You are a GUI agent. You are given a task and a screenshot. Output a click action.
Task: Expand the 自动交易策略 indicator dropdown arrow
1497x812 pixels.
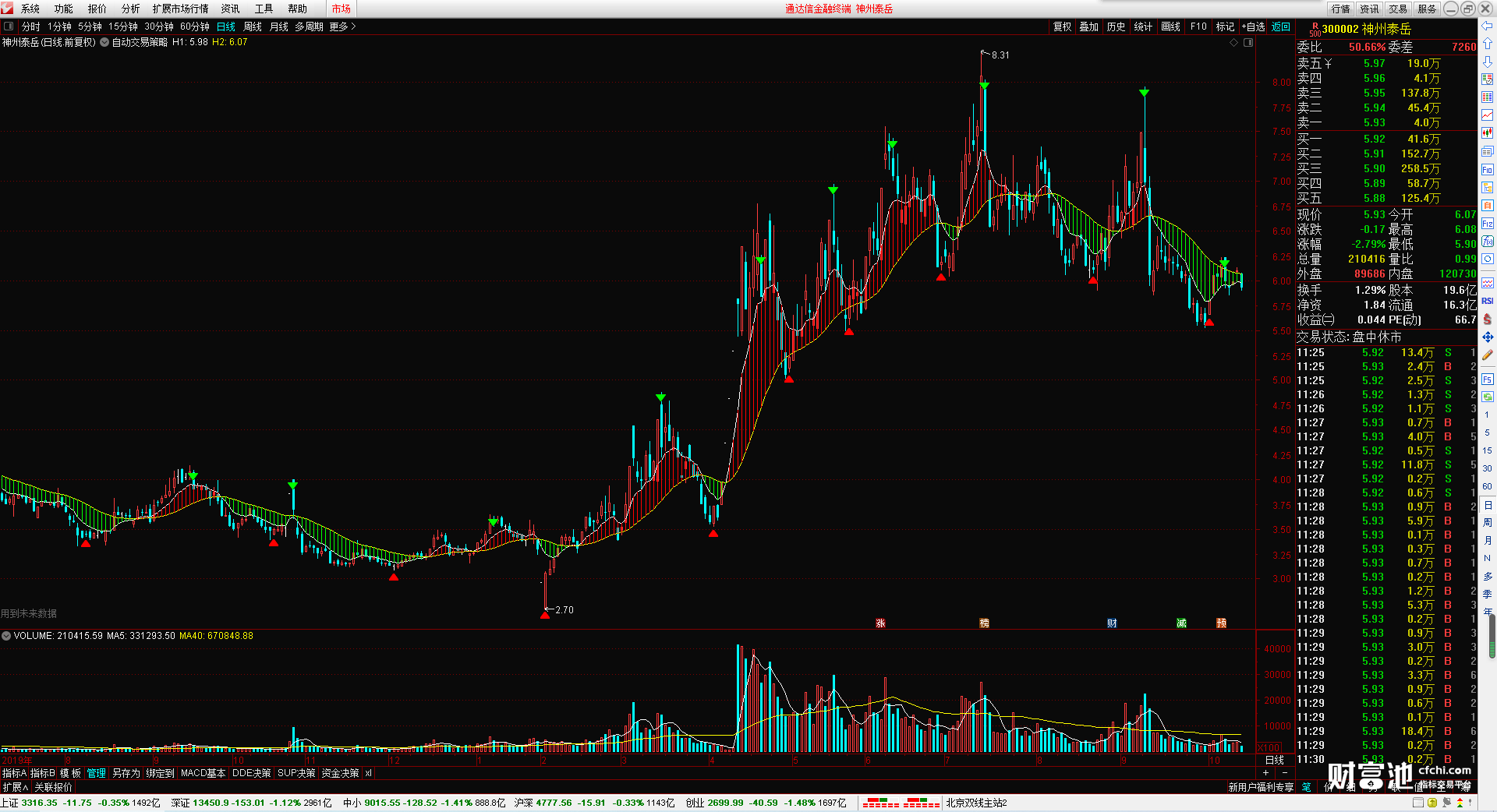pos(104,42)
